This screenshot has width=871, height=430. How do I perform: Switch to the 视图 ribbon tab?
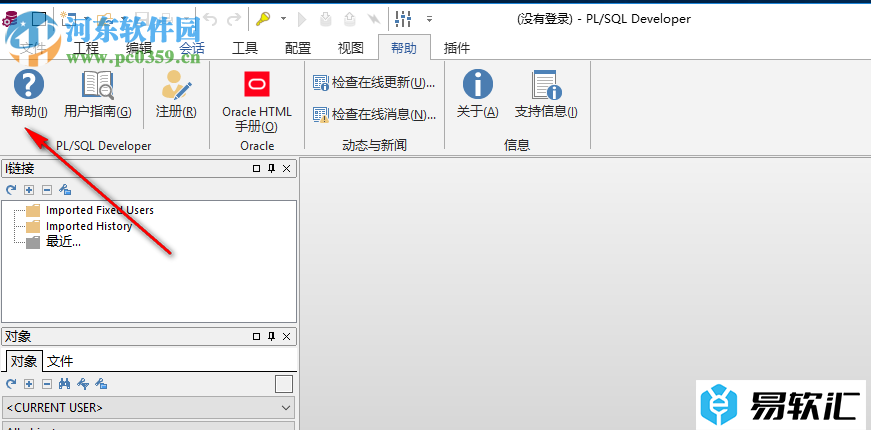pos(351,48)
